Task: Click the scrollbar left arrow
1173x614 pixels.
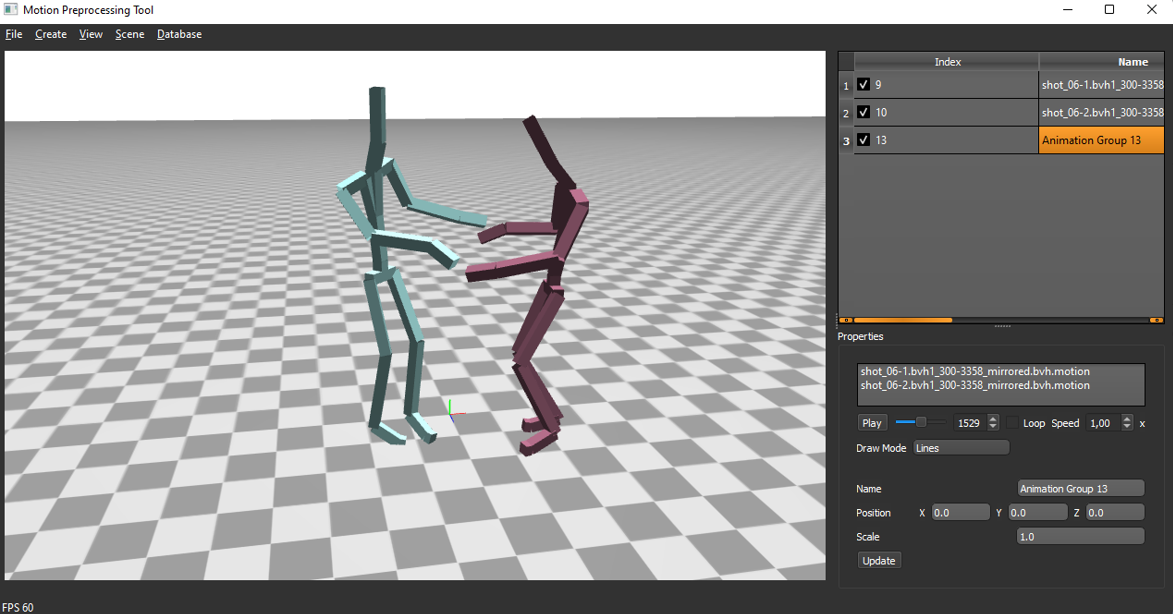Action: (846, 320)
